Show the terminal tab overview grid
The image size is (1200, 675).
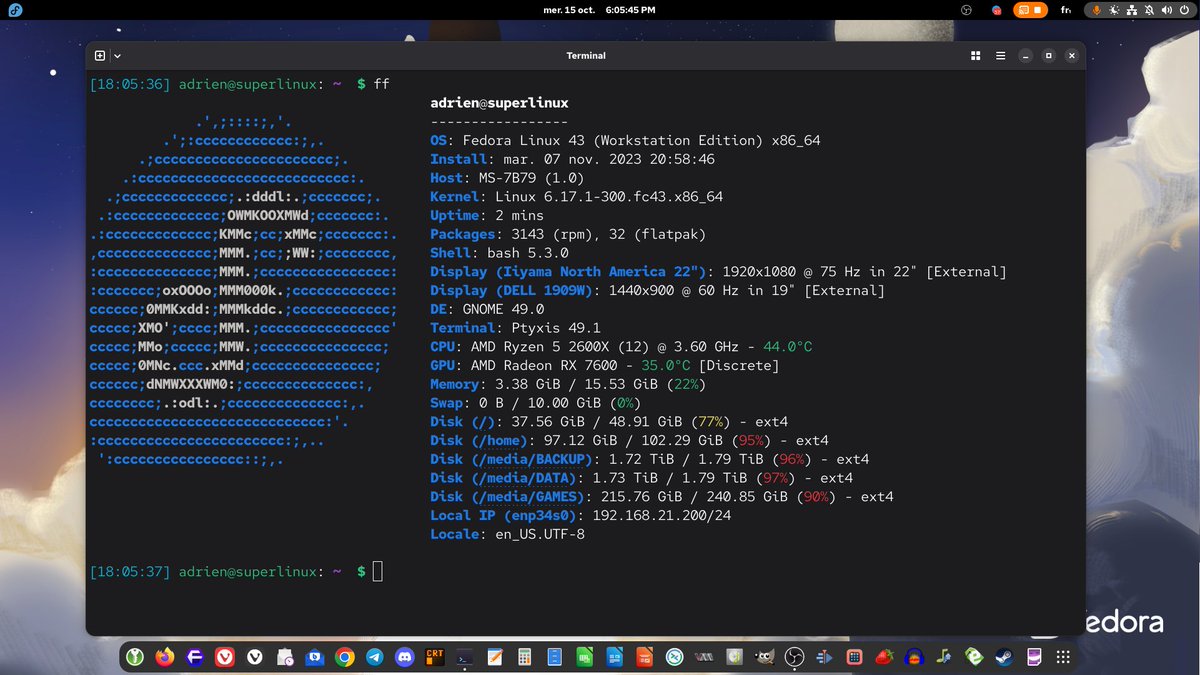pyautogui.click(x=976, y=56)
